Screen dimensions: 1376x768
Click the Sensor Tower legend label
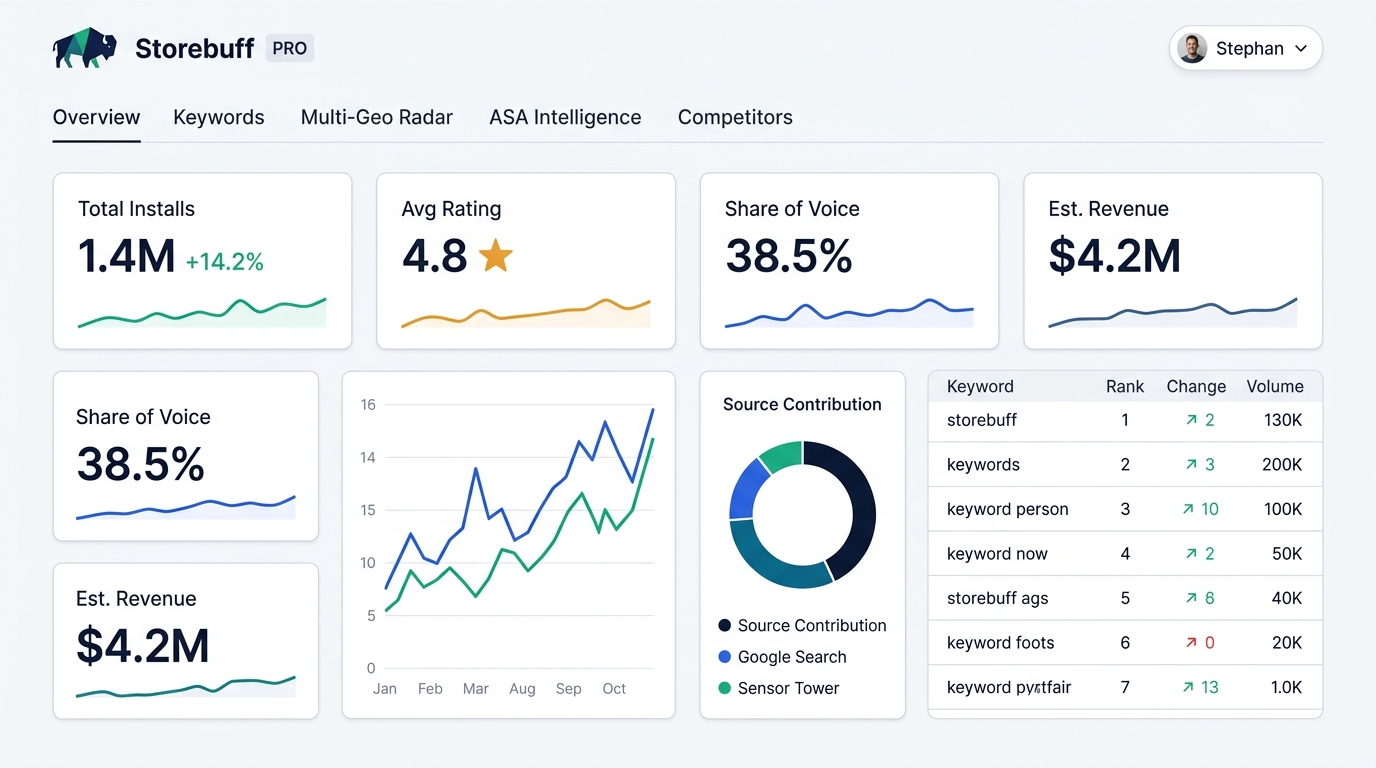tap(788, 688)
